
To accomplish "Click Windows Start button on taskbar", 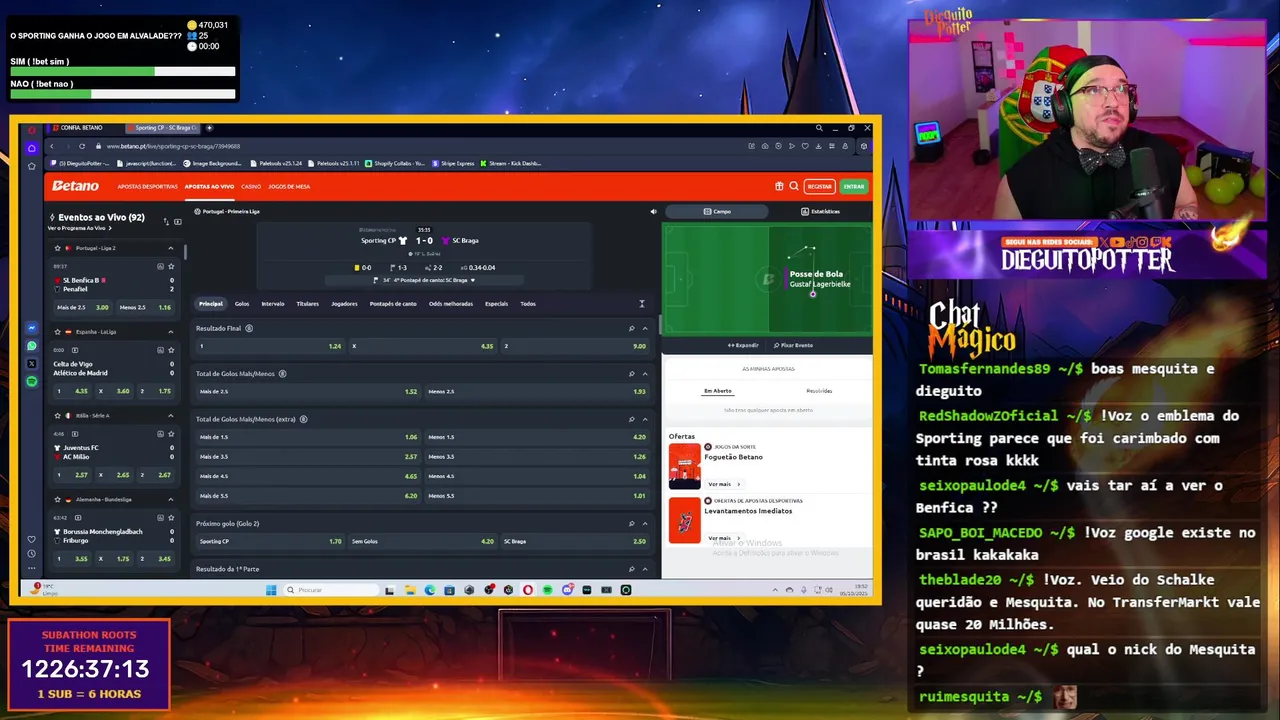I will click(271, 590).
